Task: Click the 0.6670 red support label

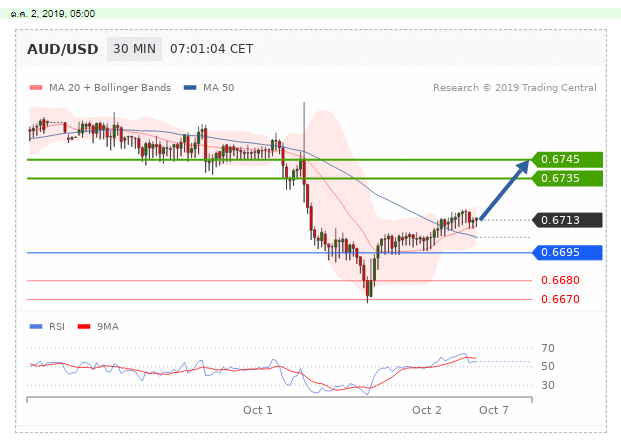Action: click(560, 299)
